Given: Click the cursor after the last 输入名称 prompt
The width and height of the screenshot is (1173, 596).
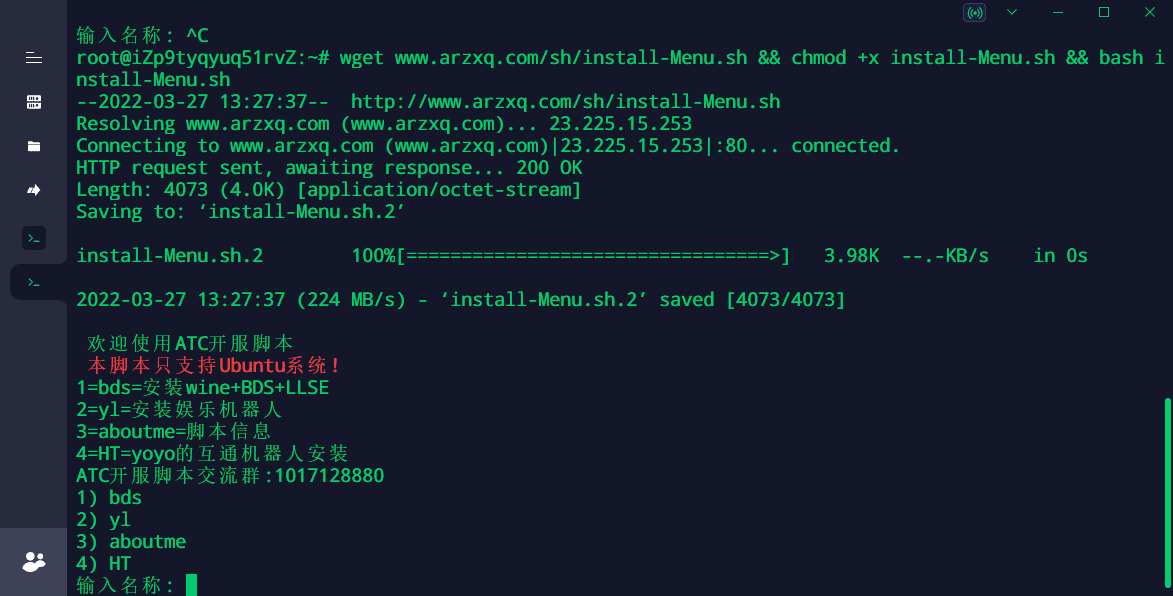Looking at the screenshot, I should [192, 585].
